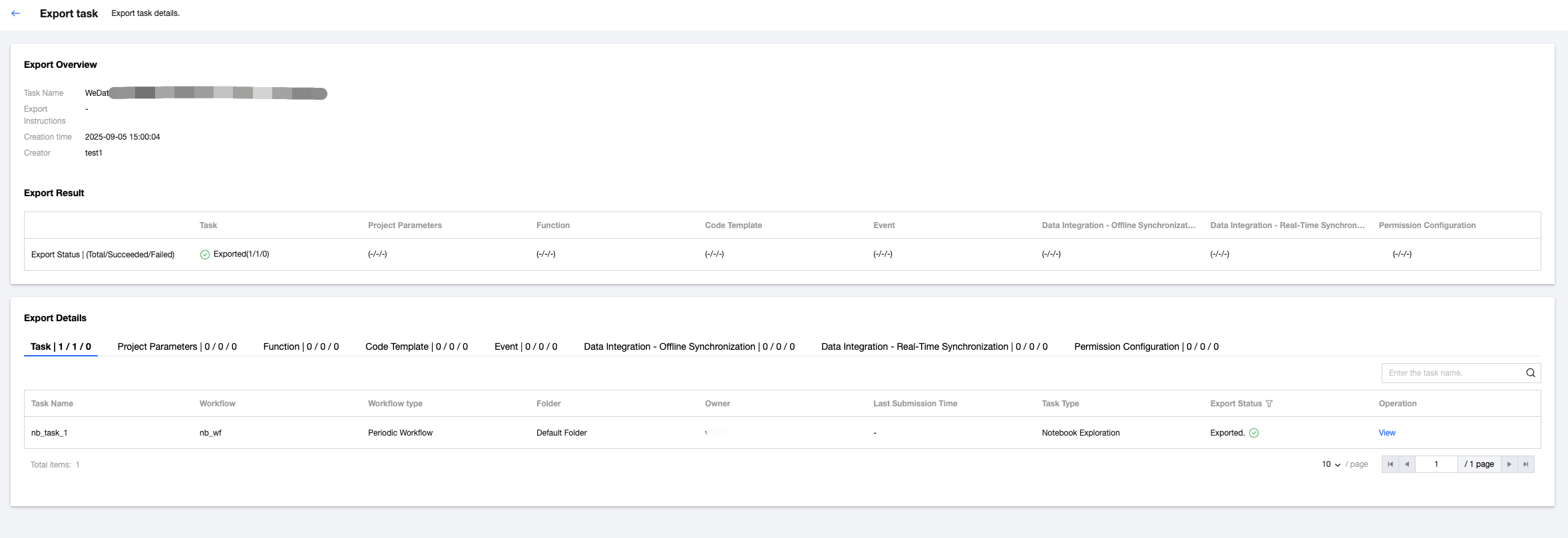
Task: Click the back arrow icon
Action: [x=15, y=13]
